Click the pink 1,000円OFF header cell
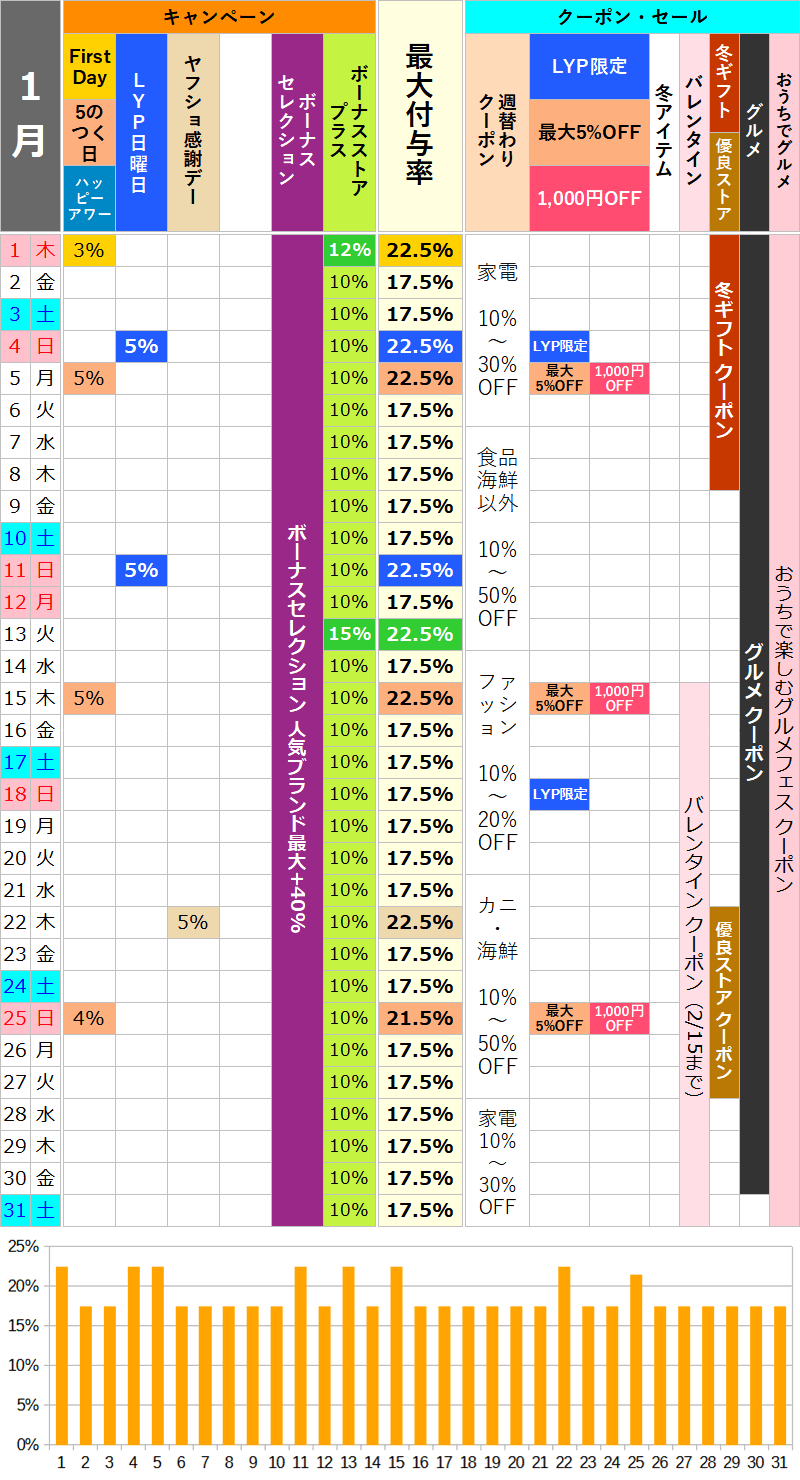800x1480 pixels. 589,198
